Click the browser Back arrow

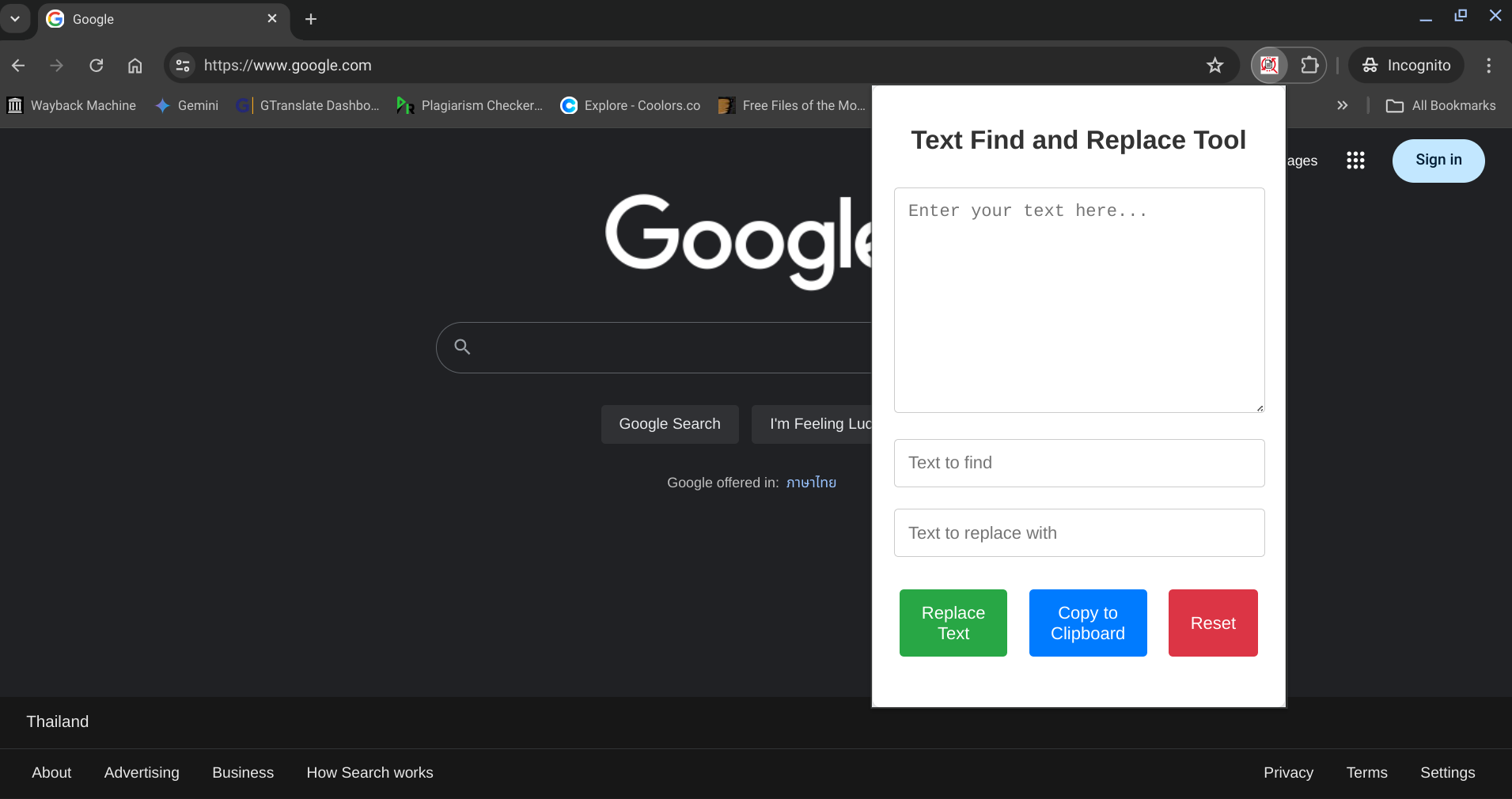pos(18,66)
